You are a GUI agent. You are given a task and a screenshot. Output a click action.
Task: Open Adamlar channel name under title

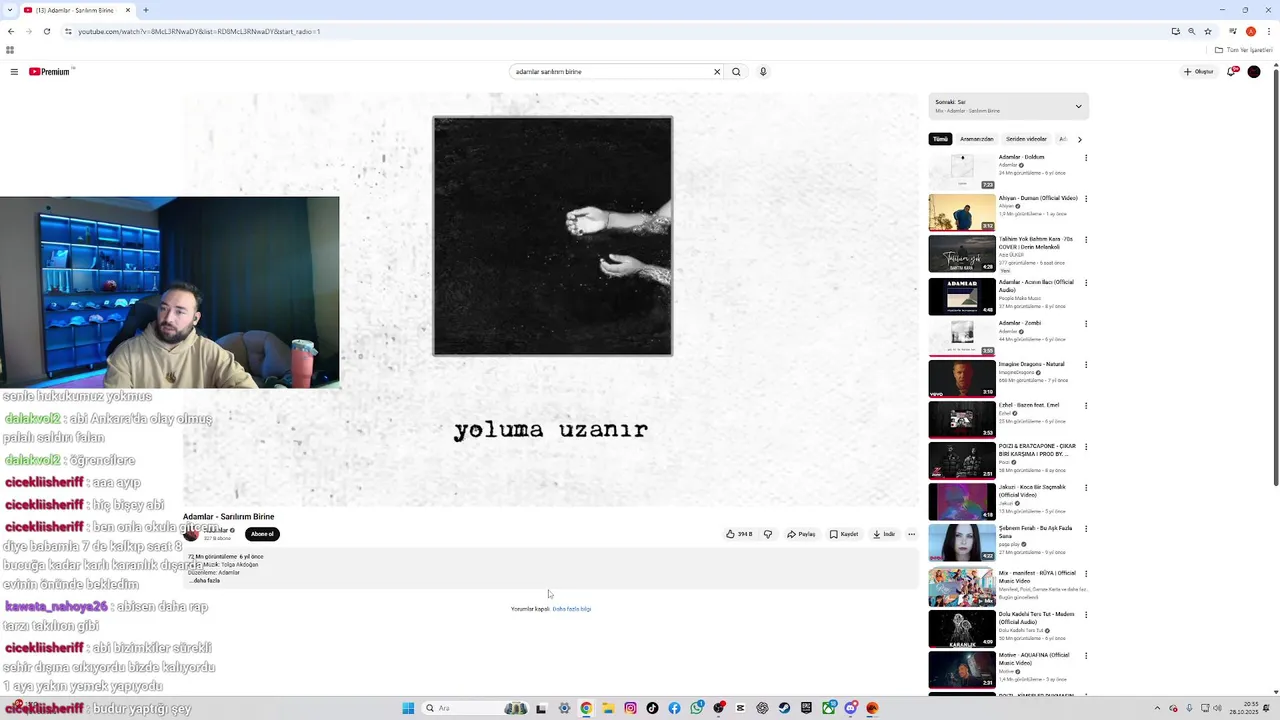point(217,530)
